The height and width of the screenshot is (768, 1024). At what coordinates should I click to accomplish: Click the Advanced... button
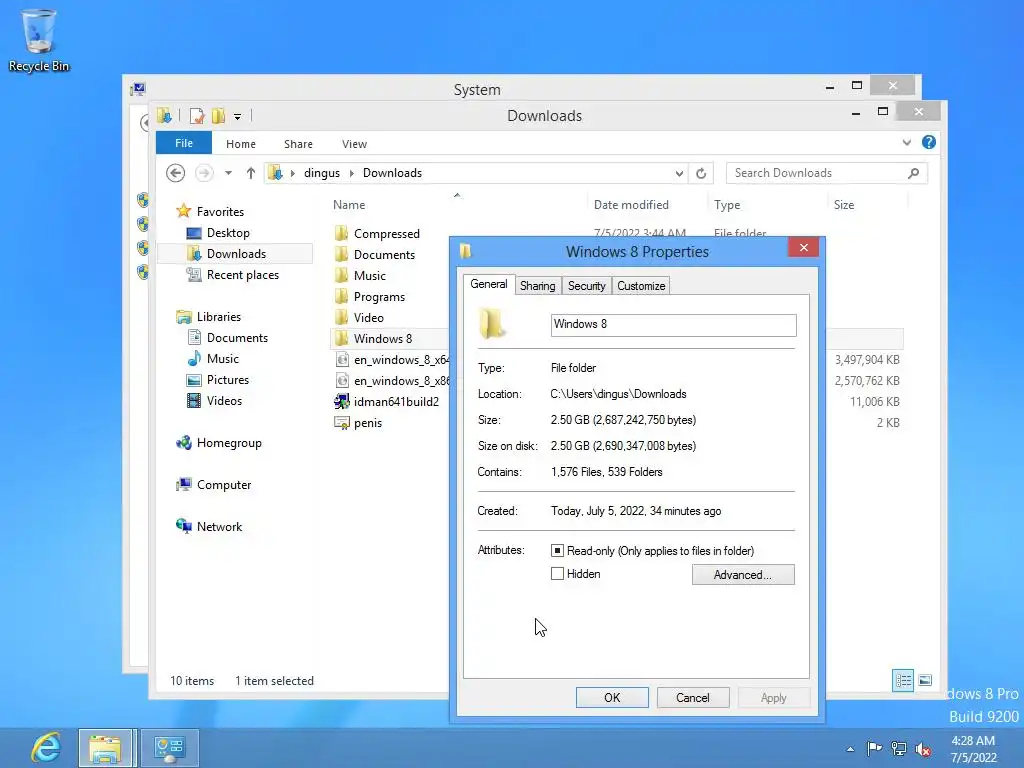(743, 575)
